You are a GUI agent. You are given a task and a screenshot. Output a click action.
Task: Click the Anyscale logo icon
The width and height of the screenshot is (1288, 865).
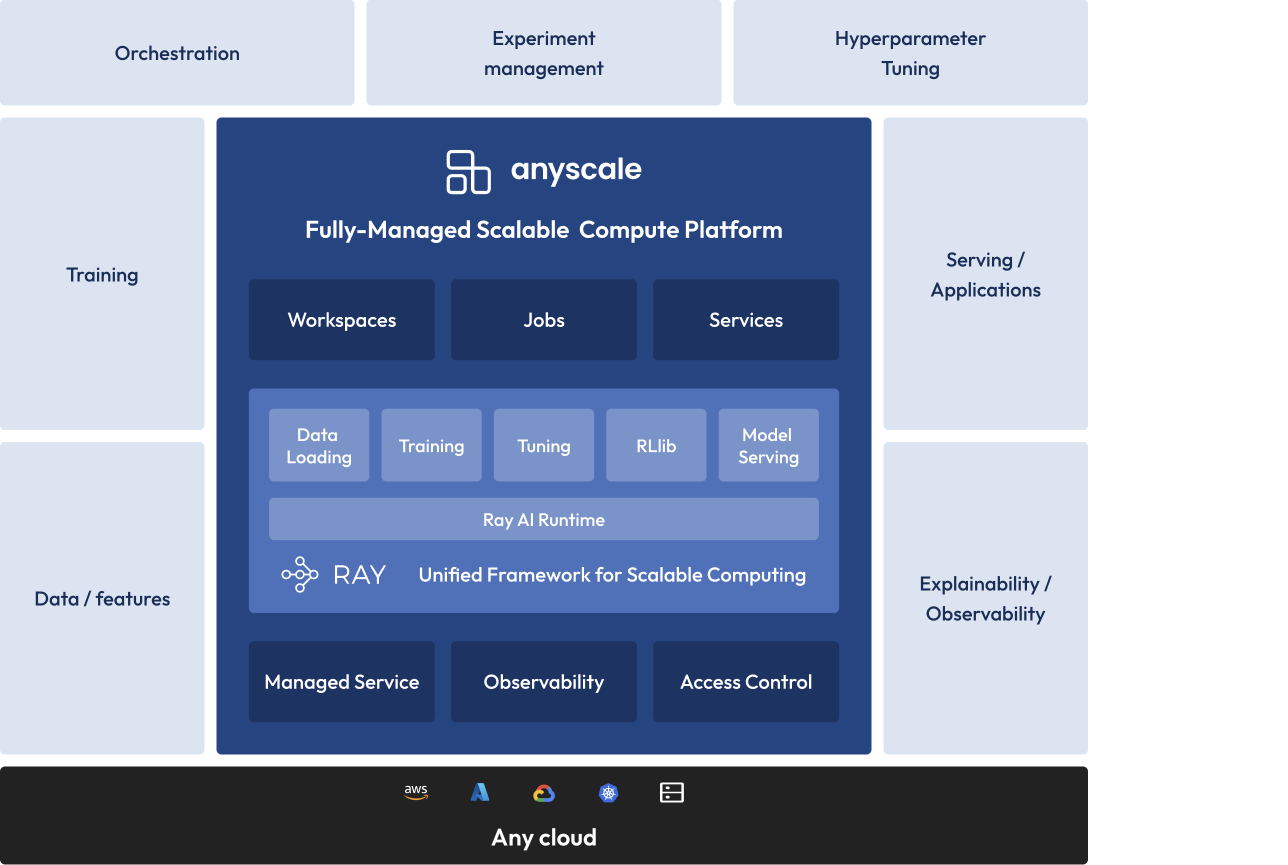click(x=468, y=171)
